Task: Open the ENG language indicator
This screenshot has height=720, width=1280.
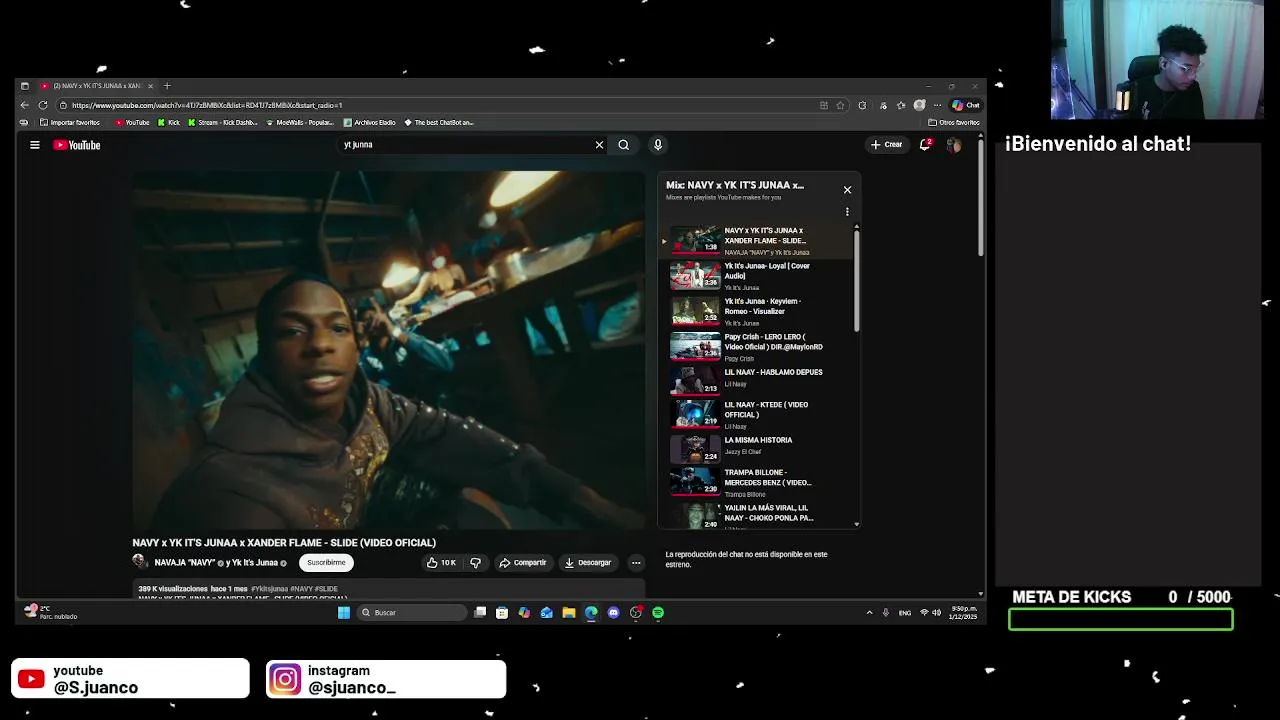Action: click(x=905, y=613)
